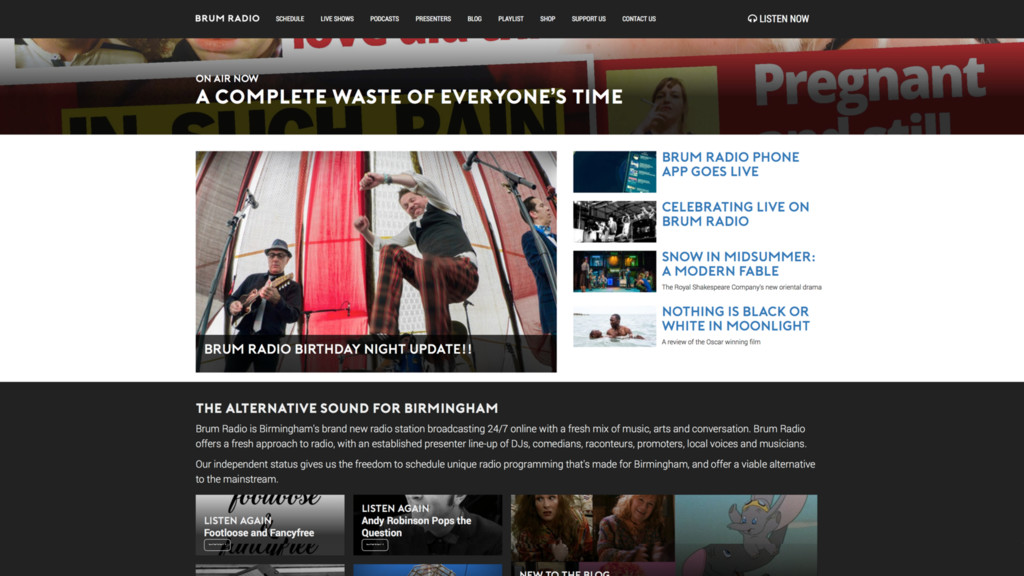Go to the BRUM RADIO home logo
This screenshot has height=576, width=1024.
pyautogui.click(x=227, y=18)
